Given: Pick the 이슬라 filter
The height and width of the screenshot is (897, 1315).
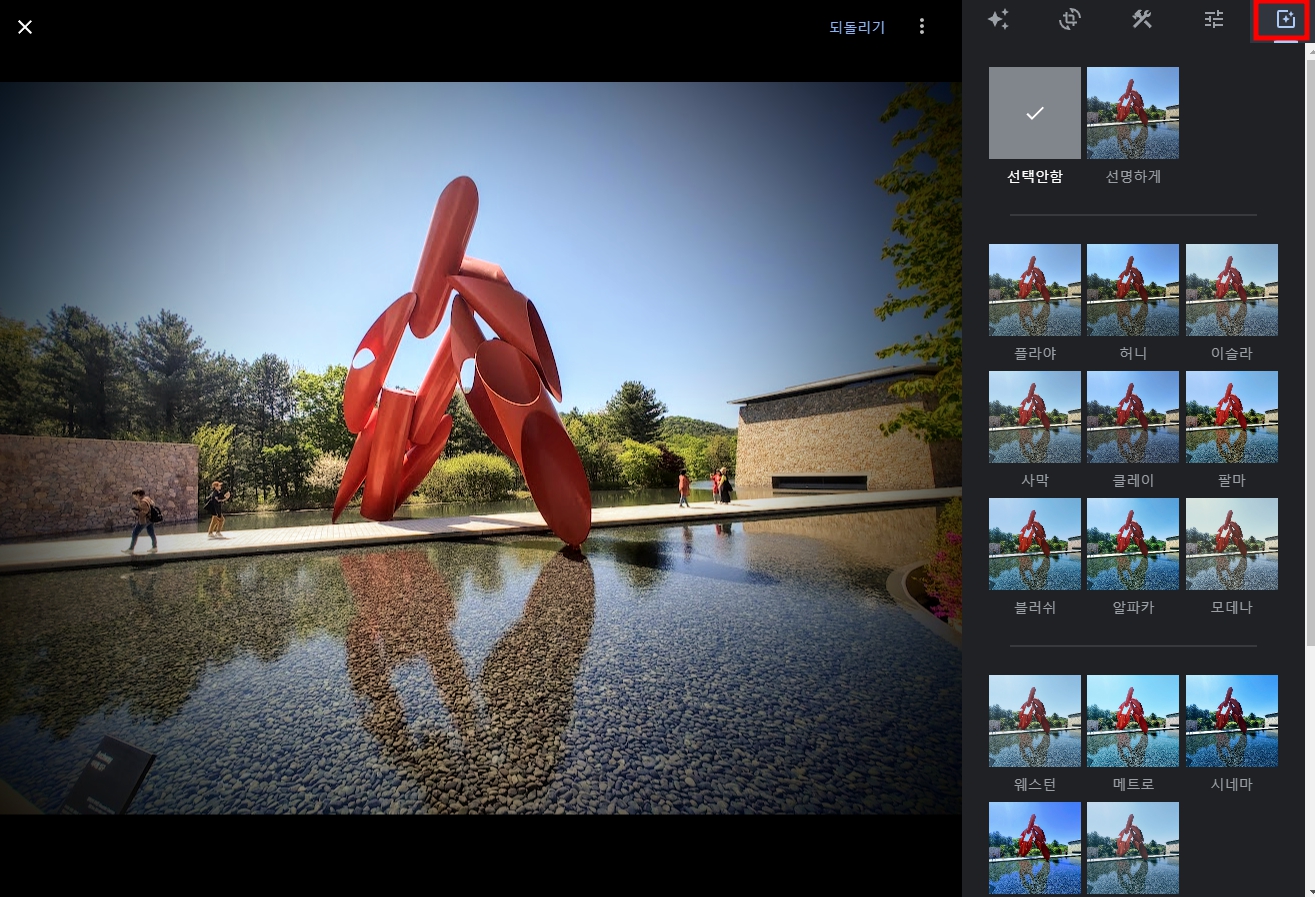Looking at the screenshot, I should 1232,290.
